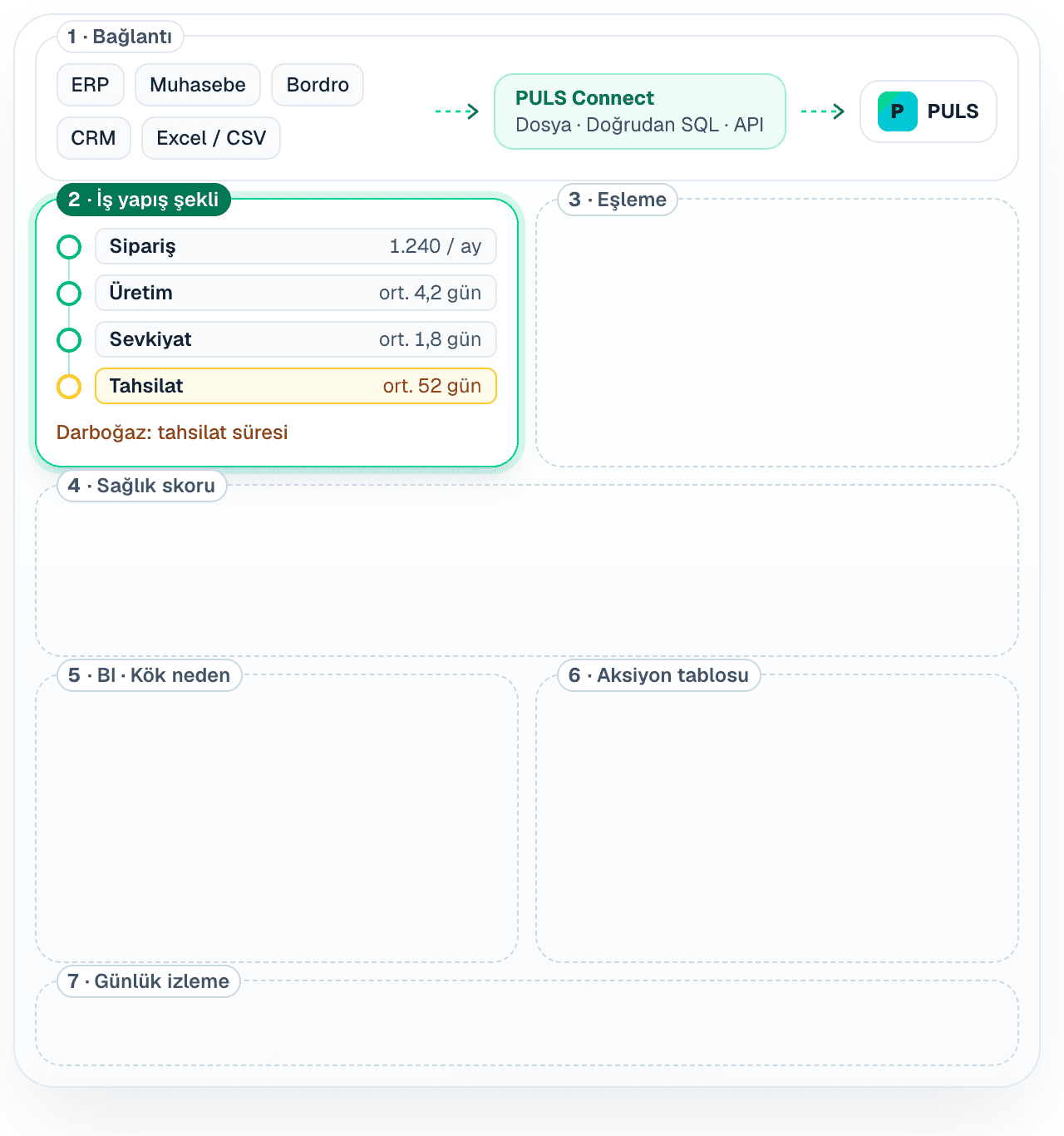Image resolution: width=1064 pixels, height=1136 pixels.
Task: Open step "5 · BI · Kök neden"
Action: [150, 675]
